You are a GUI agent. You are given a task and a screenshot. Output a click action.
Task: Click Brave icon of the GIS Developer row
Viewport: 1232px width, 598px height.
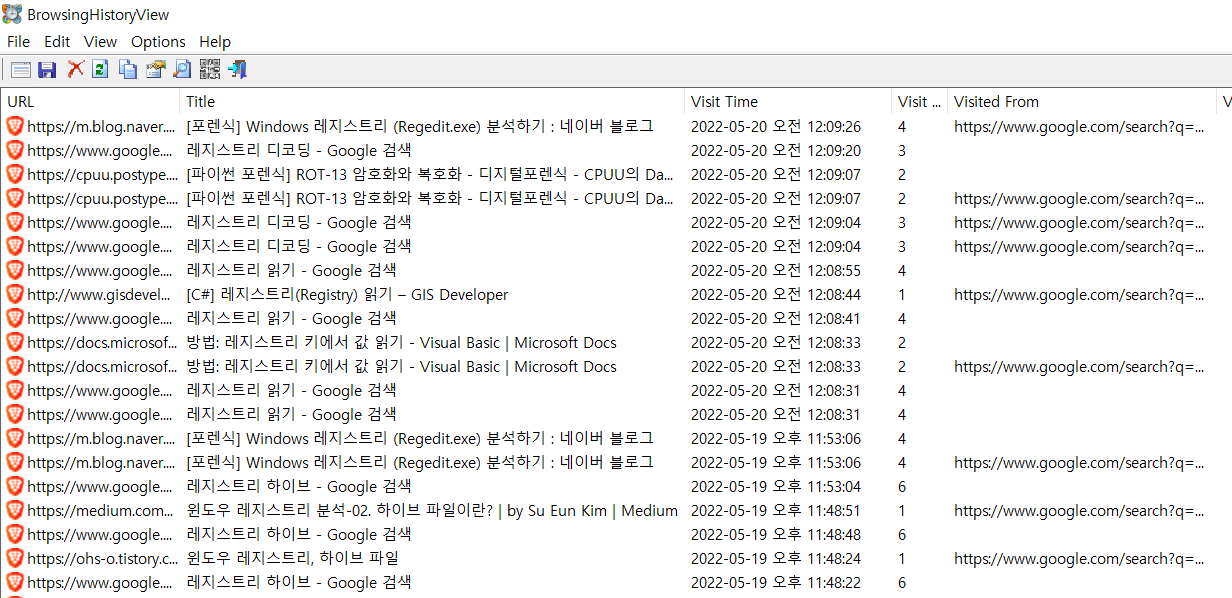pyautogui.click(x=15, y=294)
